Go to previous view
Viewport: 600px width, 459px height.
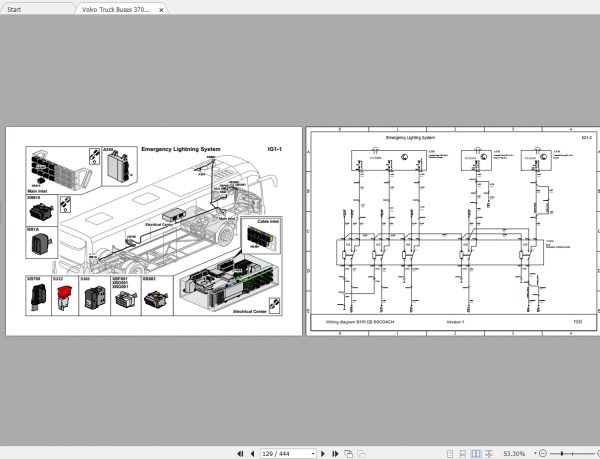tap(348, 454)
